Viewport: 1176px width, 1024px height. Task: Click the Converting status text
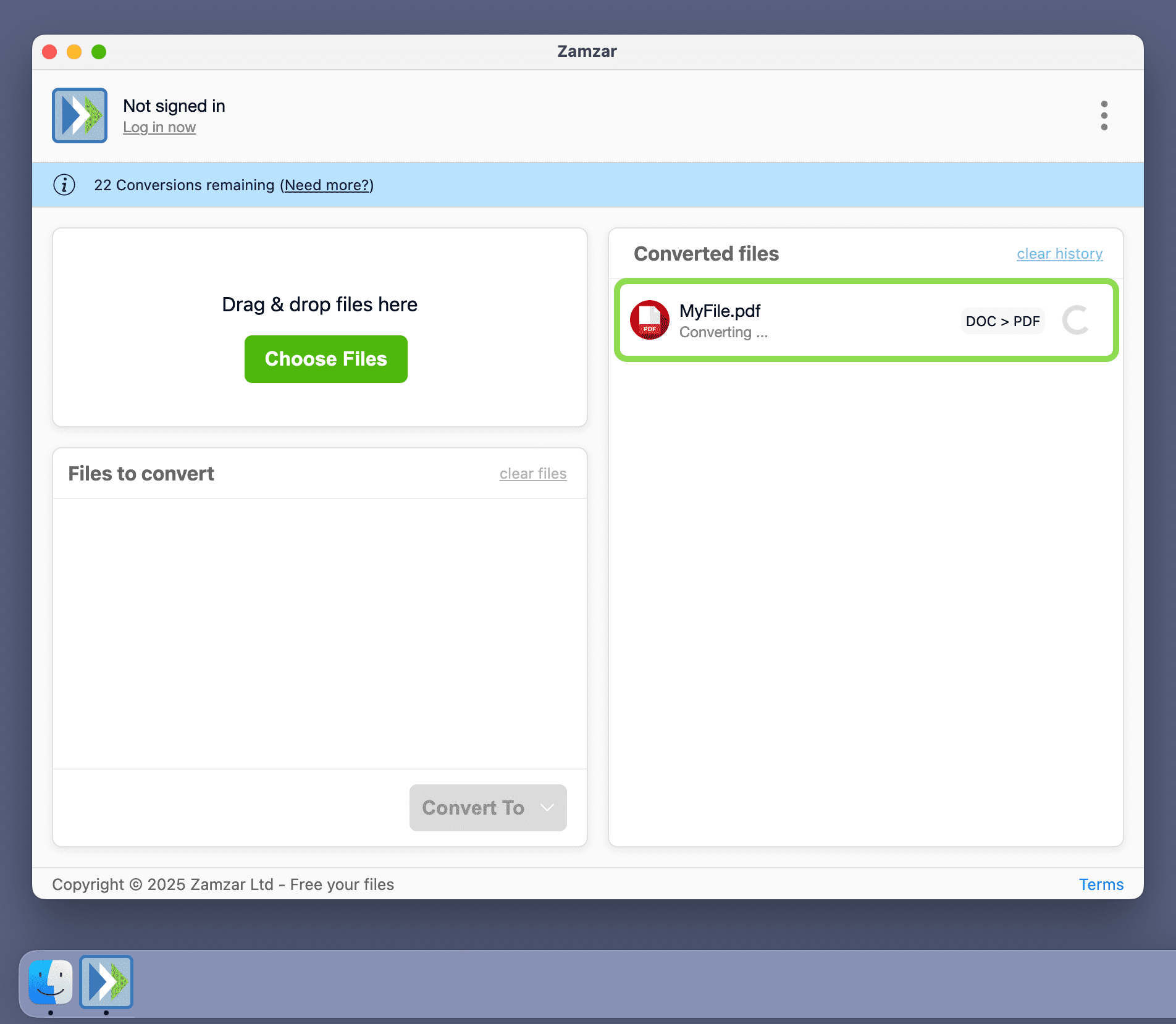coord(723,332)
